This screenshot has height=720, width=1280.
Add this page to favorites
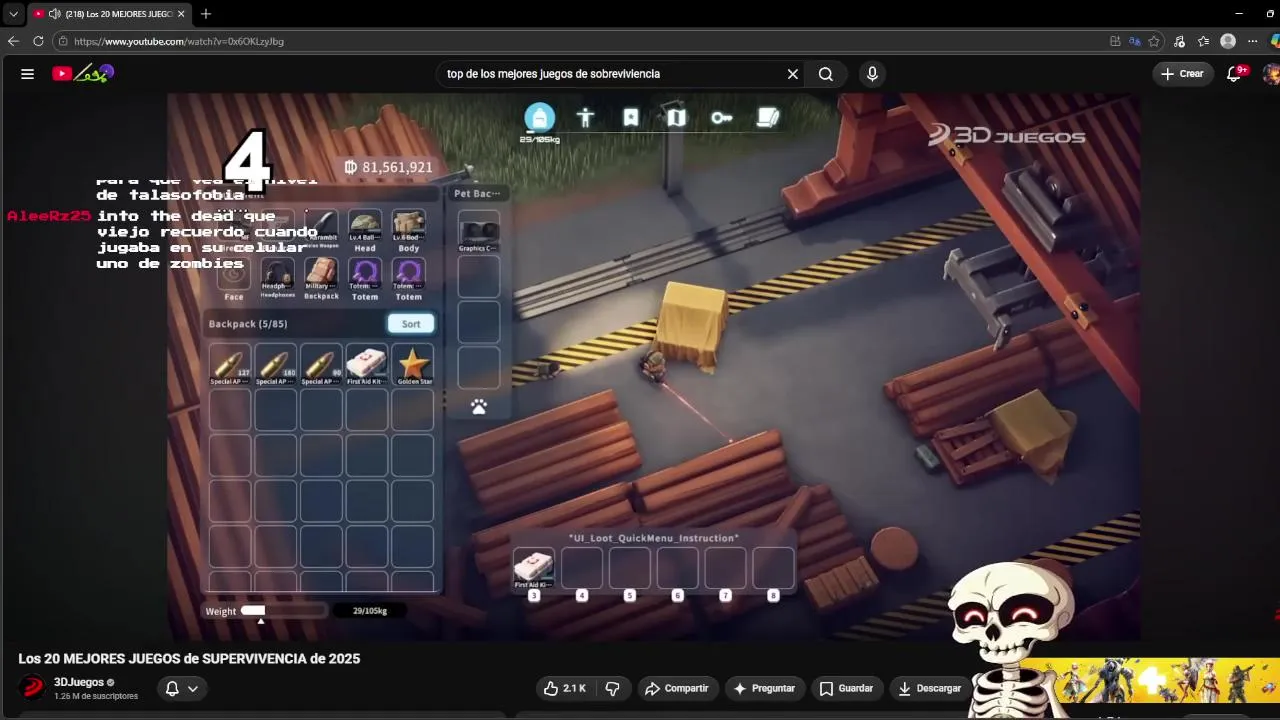pos(1154,41)
